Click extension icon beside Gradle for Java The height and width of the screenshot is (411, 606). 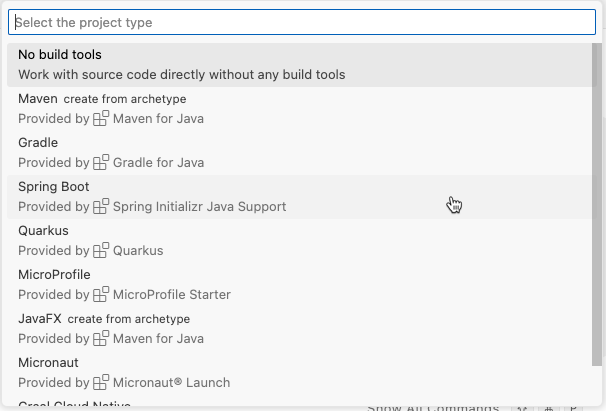pyautogui.click(x=101, y=162)
